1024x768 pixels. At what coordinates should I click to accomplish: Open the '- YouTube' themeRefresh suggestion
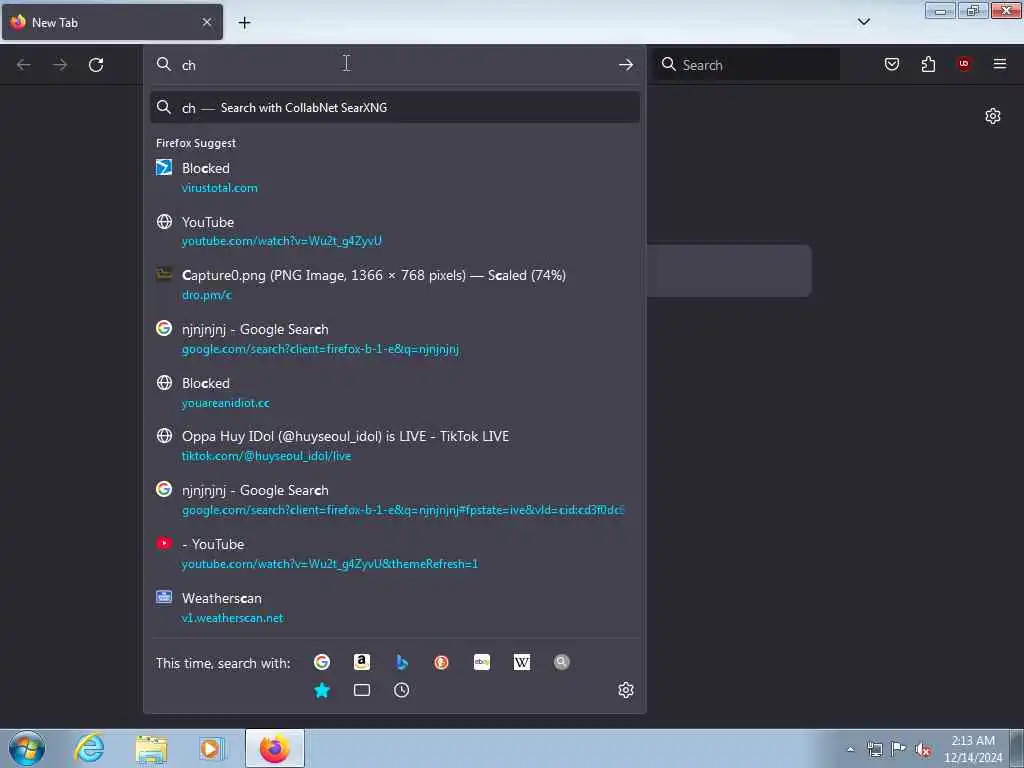pyautogui.click(x=395, y=554)
